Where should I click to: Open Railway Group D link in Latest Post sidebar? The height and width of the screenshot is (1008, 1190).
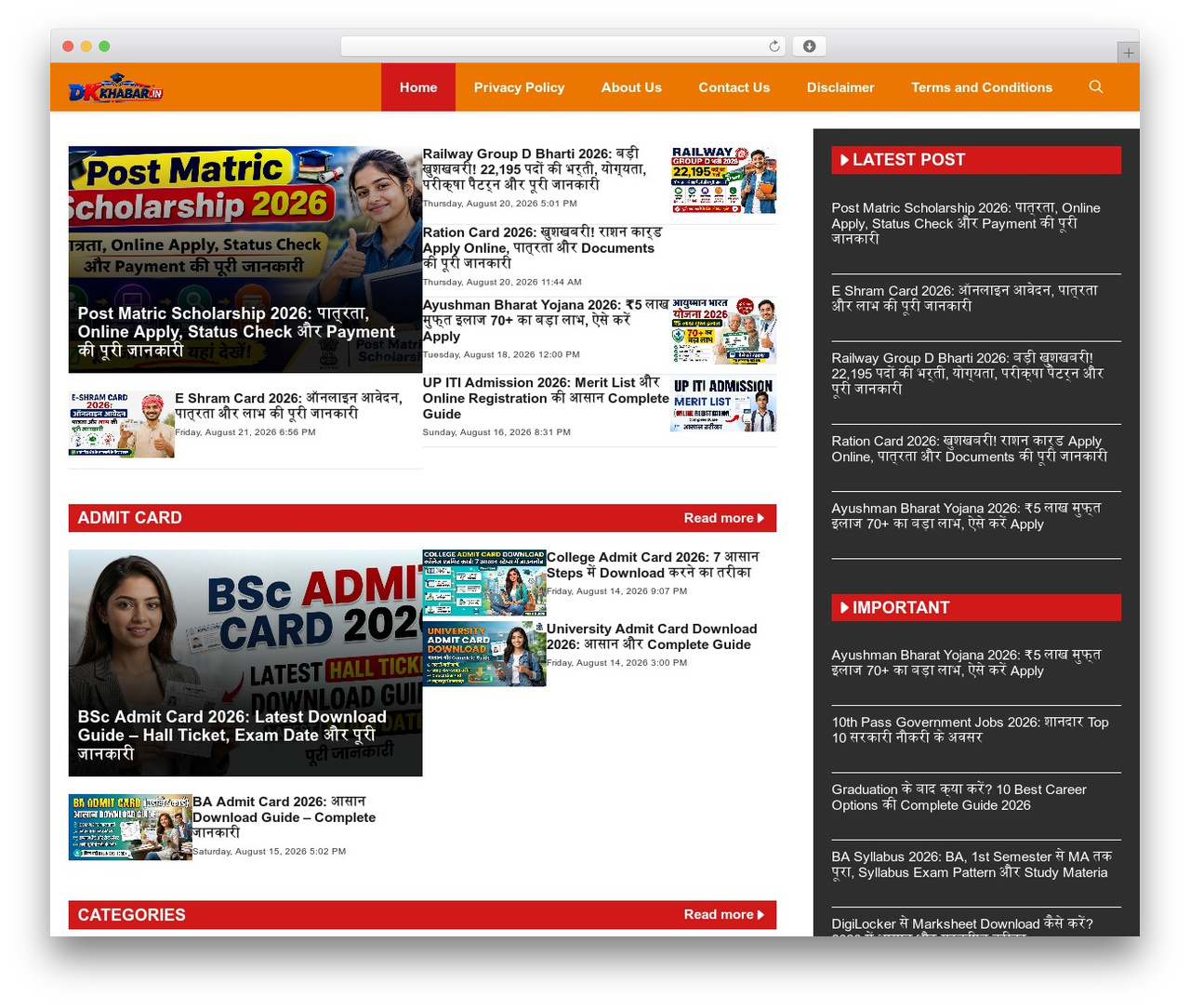967,373
